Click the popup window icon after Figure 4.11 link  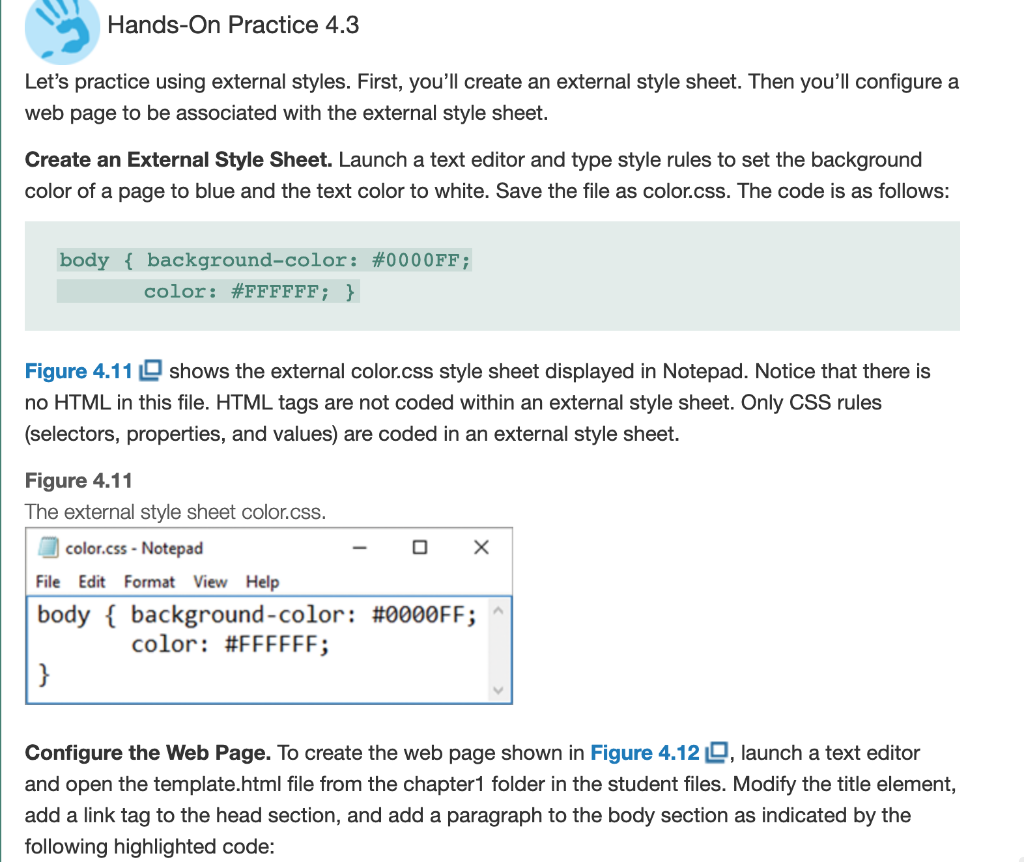[150, 370]
